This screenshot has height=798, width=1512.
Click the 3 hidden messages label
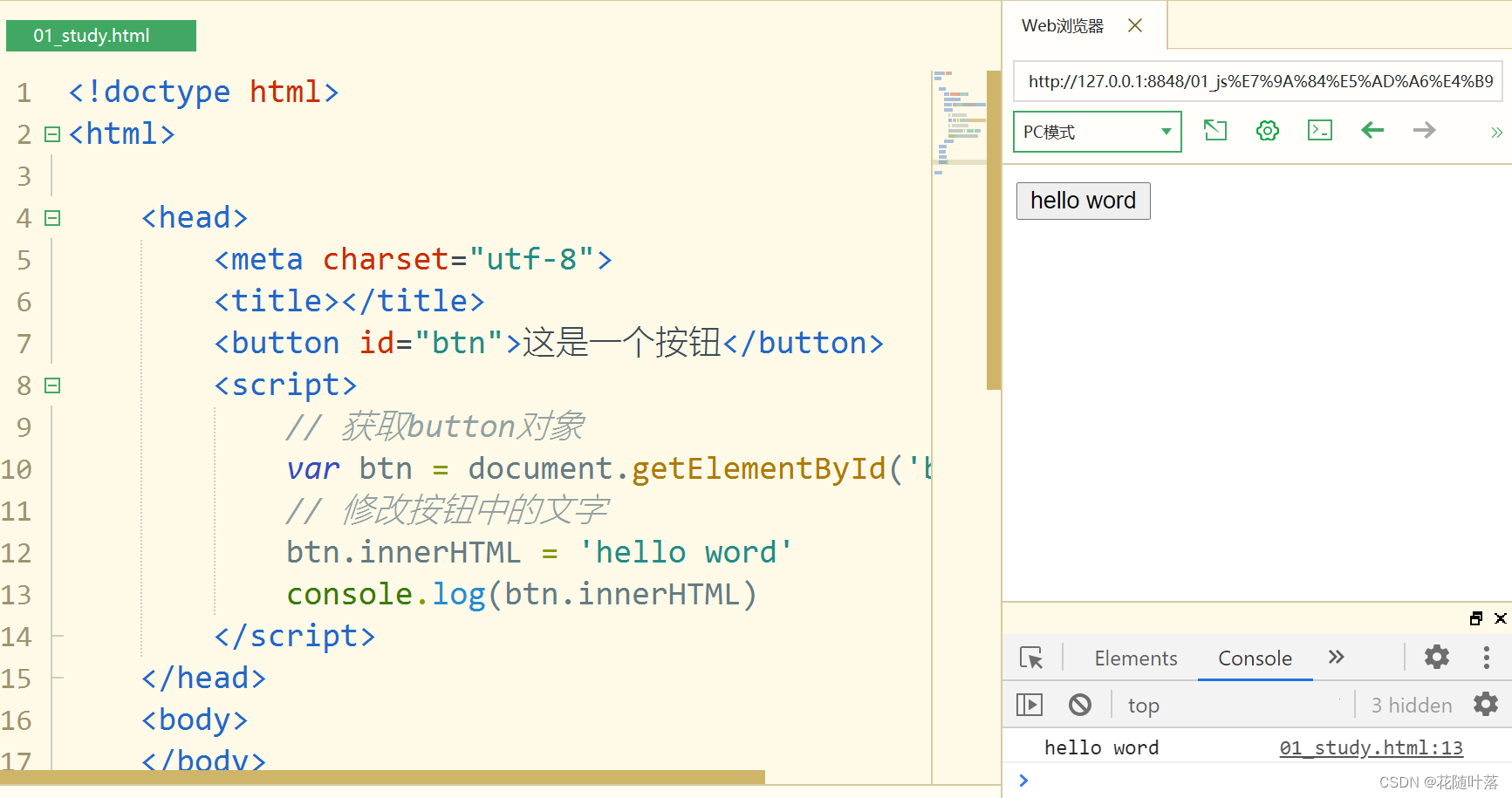1412,706
